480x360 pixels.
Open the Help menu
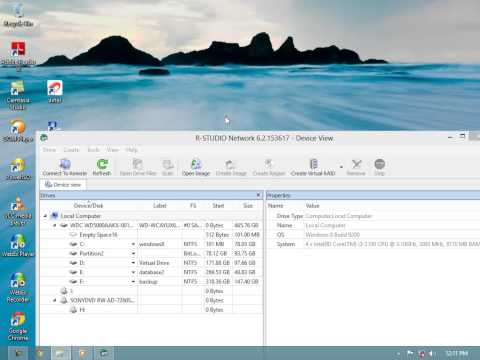(132, 150)
